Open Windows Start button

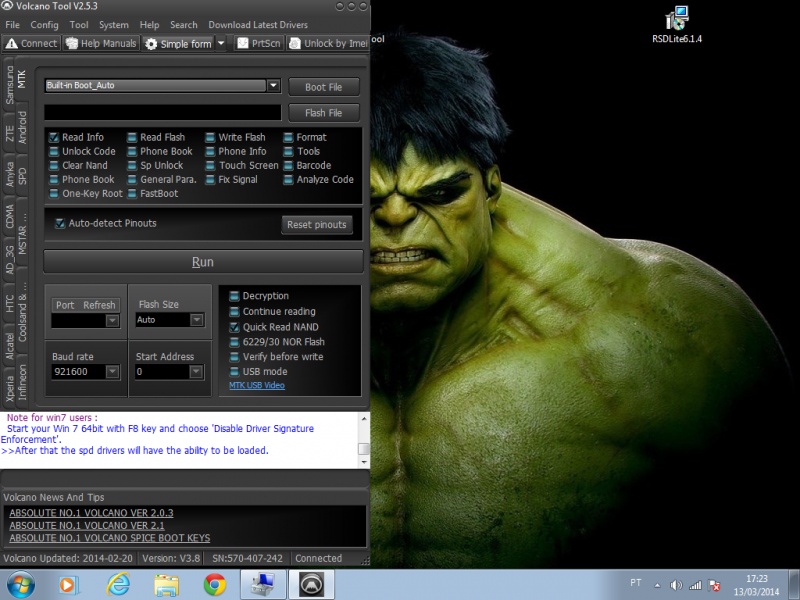click(21, 584)
